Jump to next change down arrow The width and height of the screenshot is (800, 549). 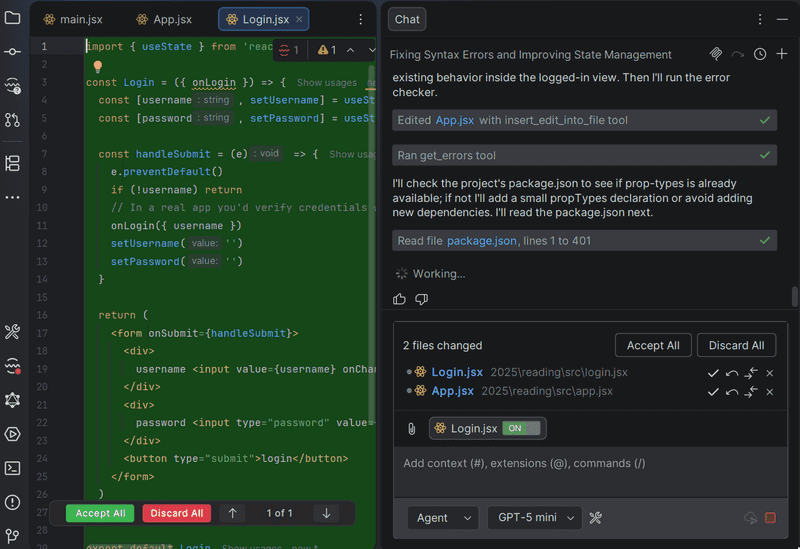pyautogui.click(x=327, y=513)
